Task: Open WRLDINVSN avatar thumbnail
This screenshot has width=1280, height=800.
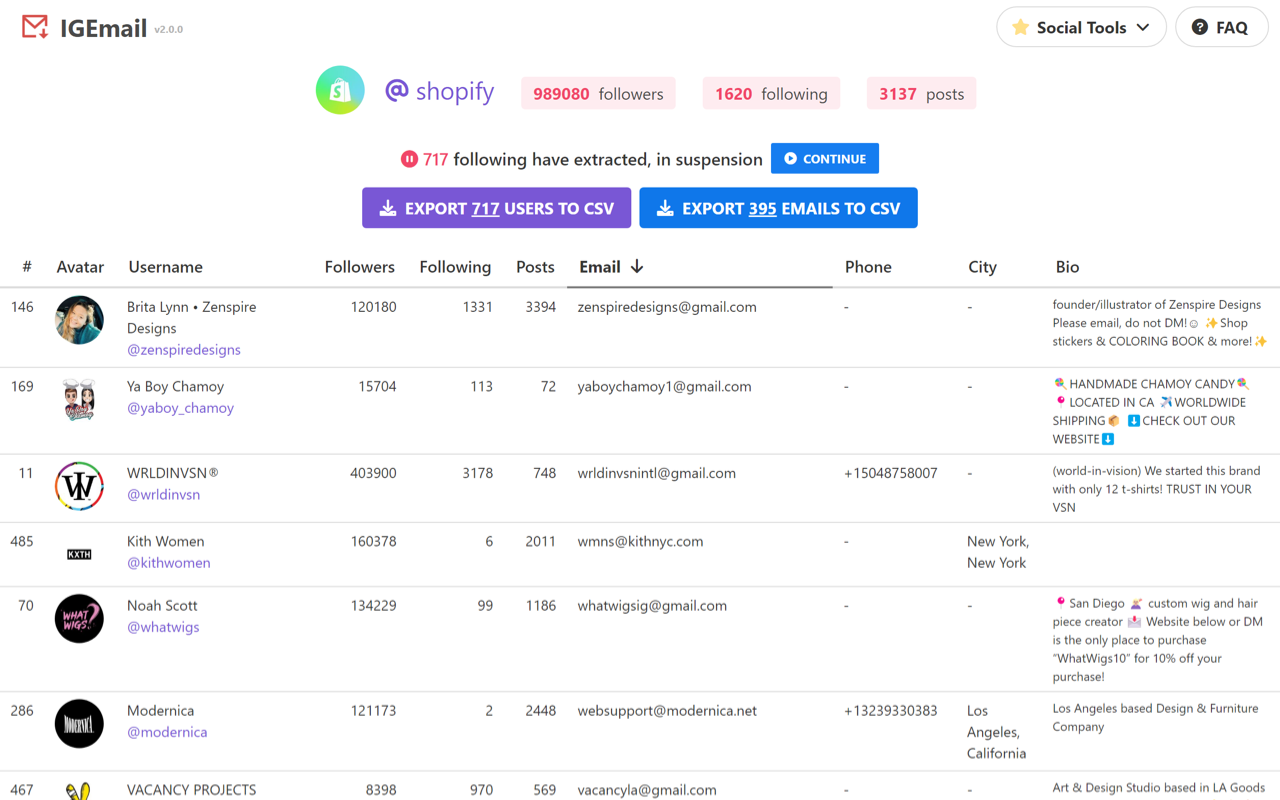Action: coord(79,486)
